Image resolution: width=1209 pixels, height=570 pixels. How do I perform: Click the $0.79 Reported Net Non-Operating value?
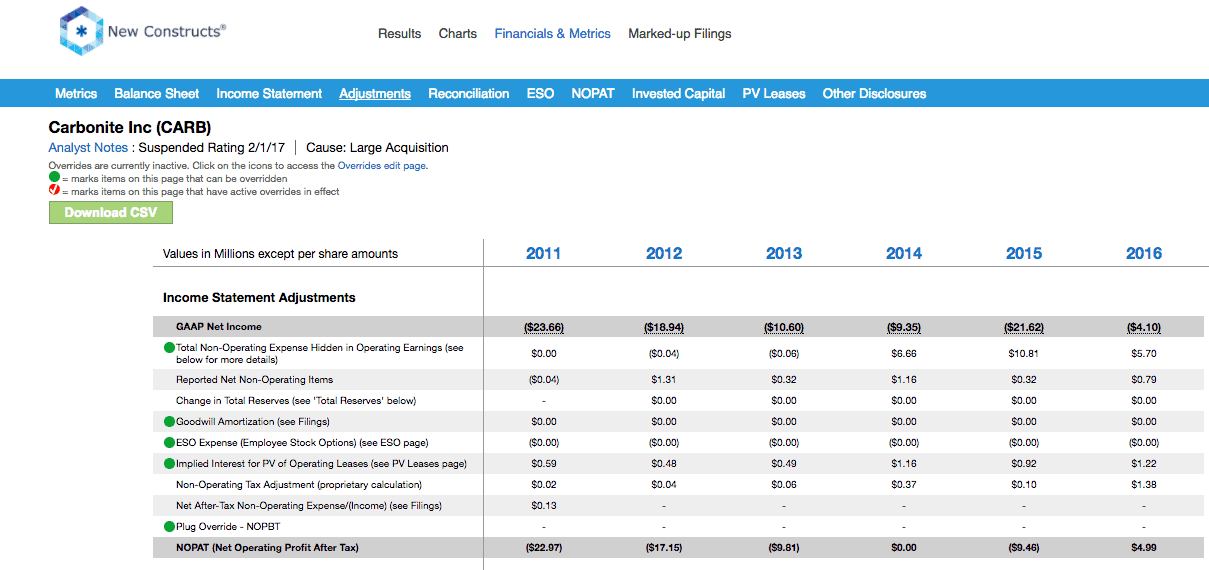point(1144,380)
